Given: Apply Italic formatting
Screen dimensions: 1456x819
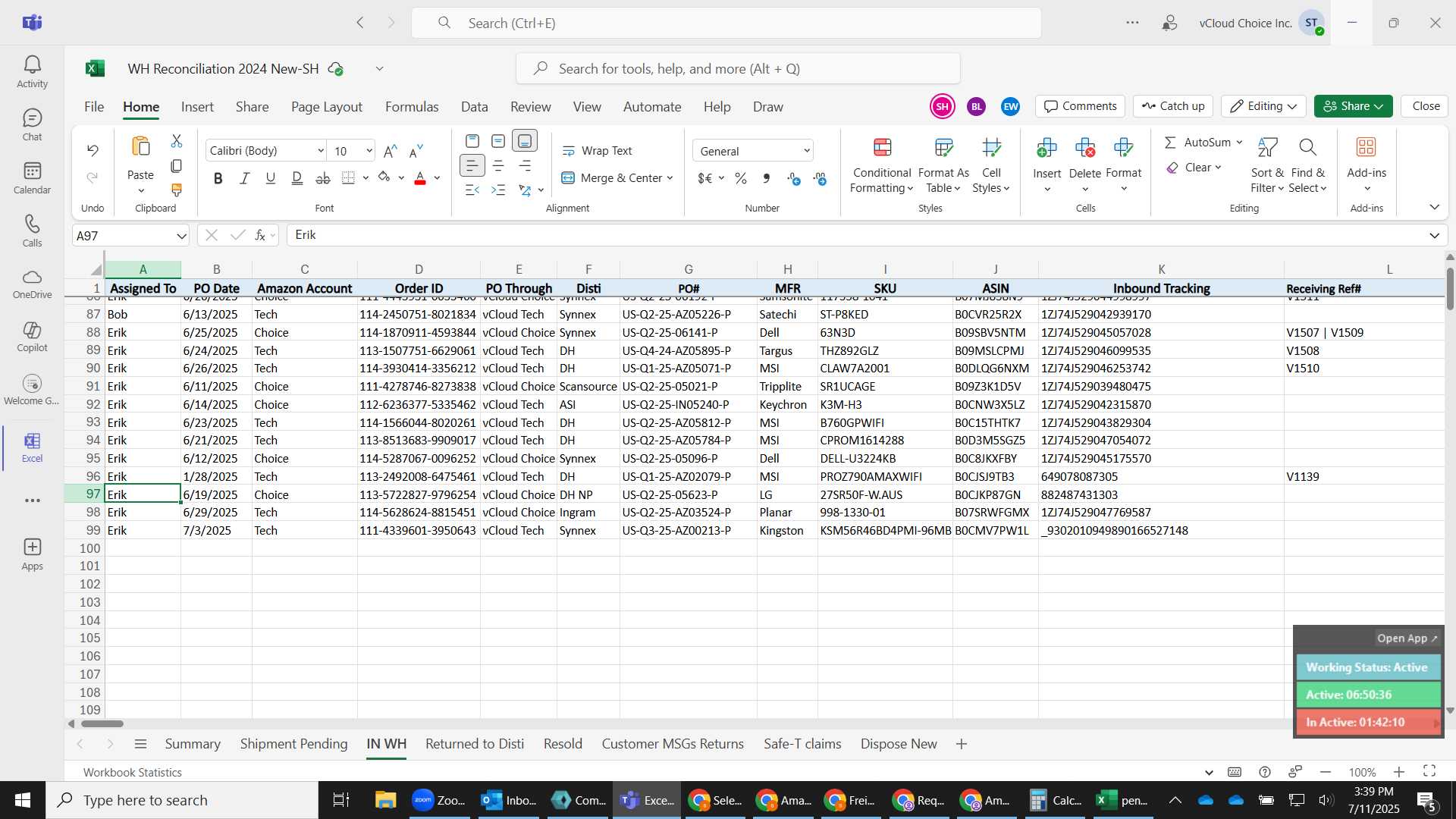Looking at the screenshot, I should (x=244, y=178).
